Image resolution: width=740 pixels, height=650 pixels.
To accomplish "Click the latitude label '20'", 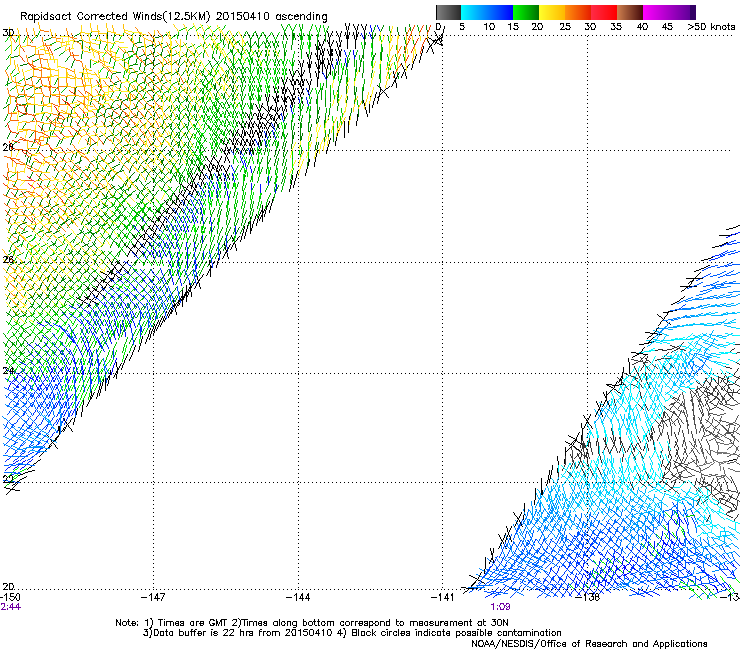I will tap(8, 587).
